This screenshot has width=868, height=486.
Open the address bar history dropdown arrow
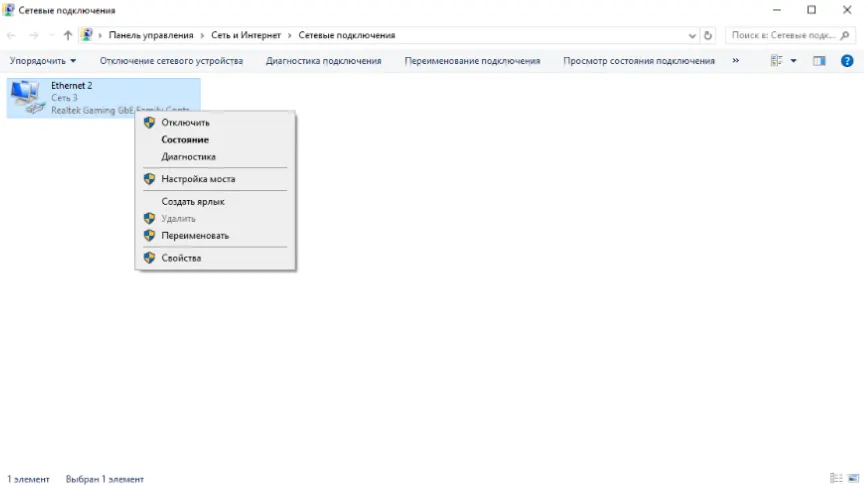pos(692,35)
